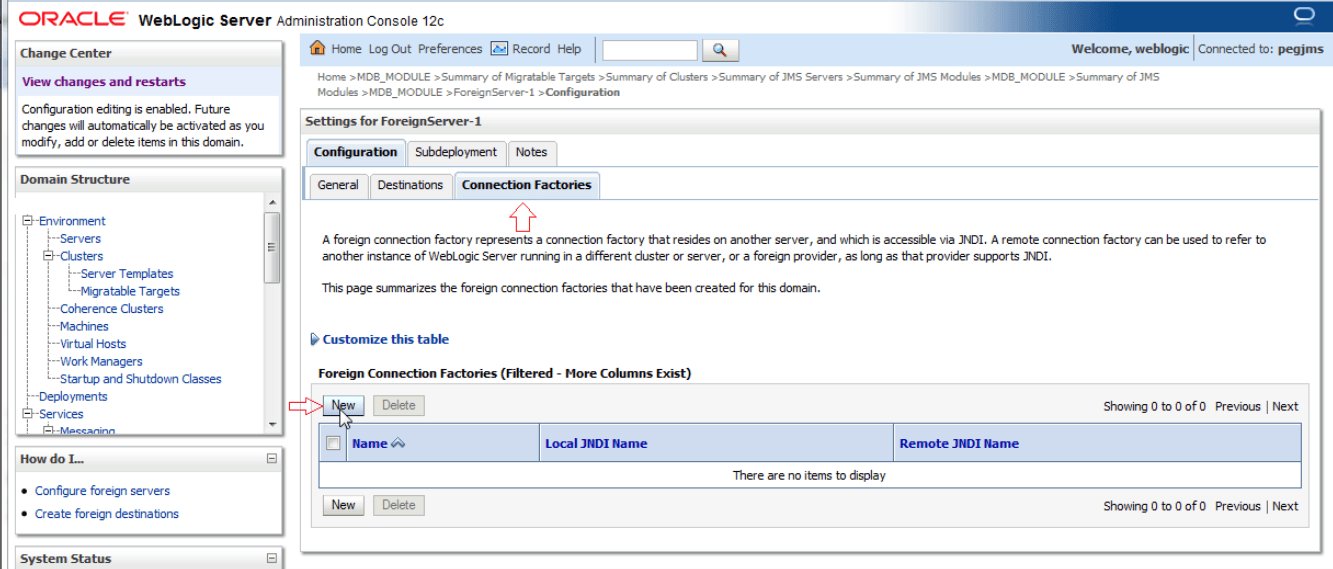1333x569 pixels.
Task: Collapse the Environment tree node
Action: [x=29, y=221]
